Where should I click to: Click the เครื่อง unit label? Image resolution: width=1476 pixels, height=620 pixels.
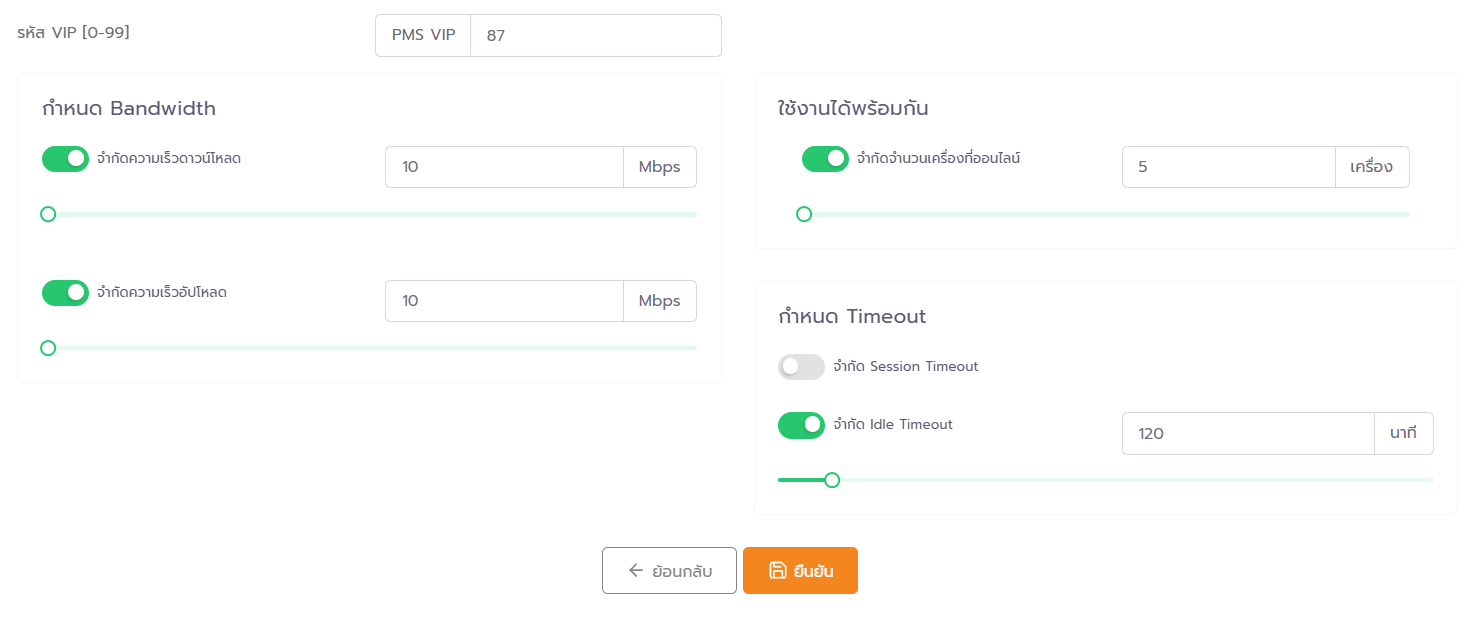[x=1372, y=167]
